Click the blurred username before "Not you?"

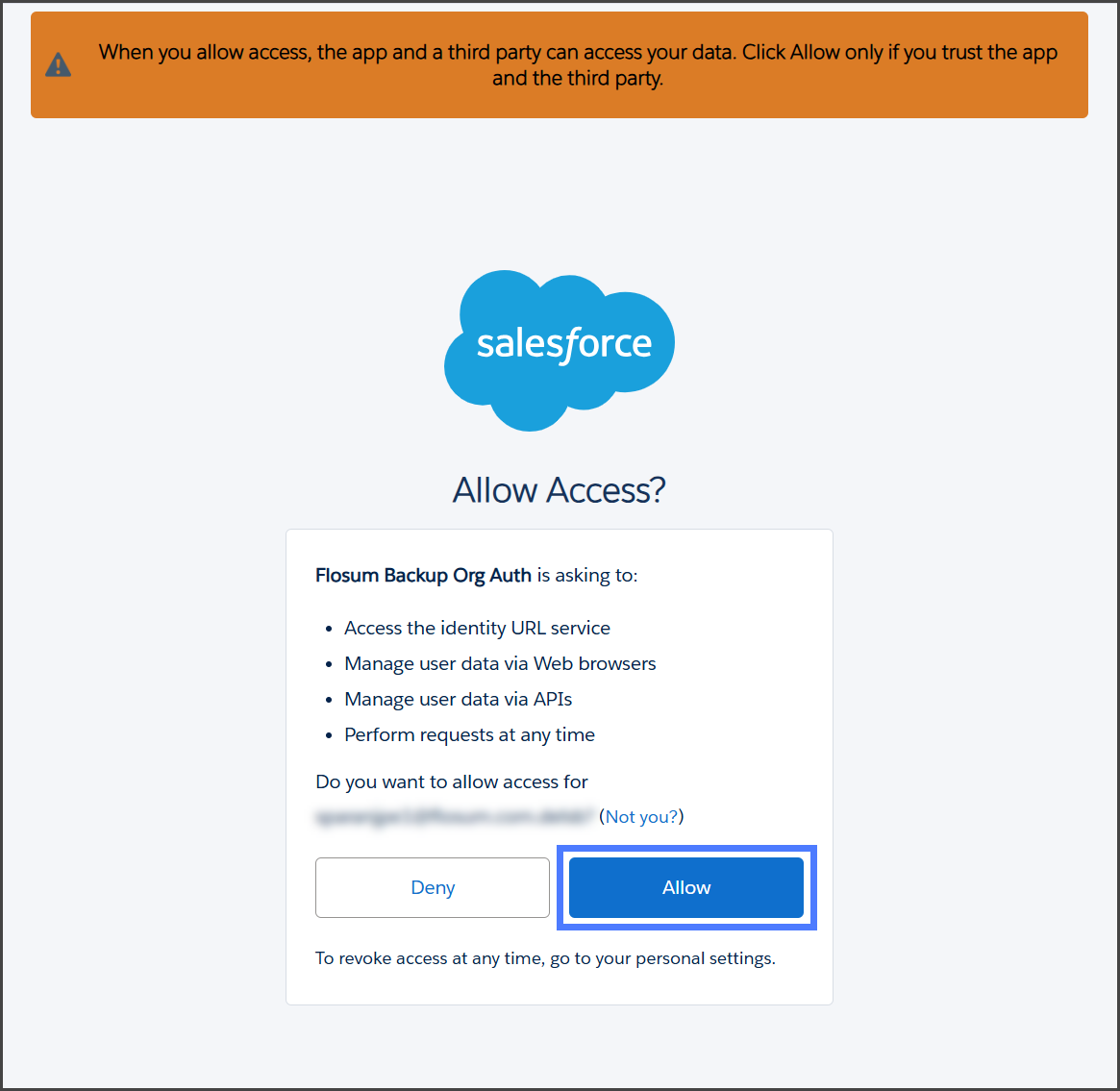tap(454, 816)
